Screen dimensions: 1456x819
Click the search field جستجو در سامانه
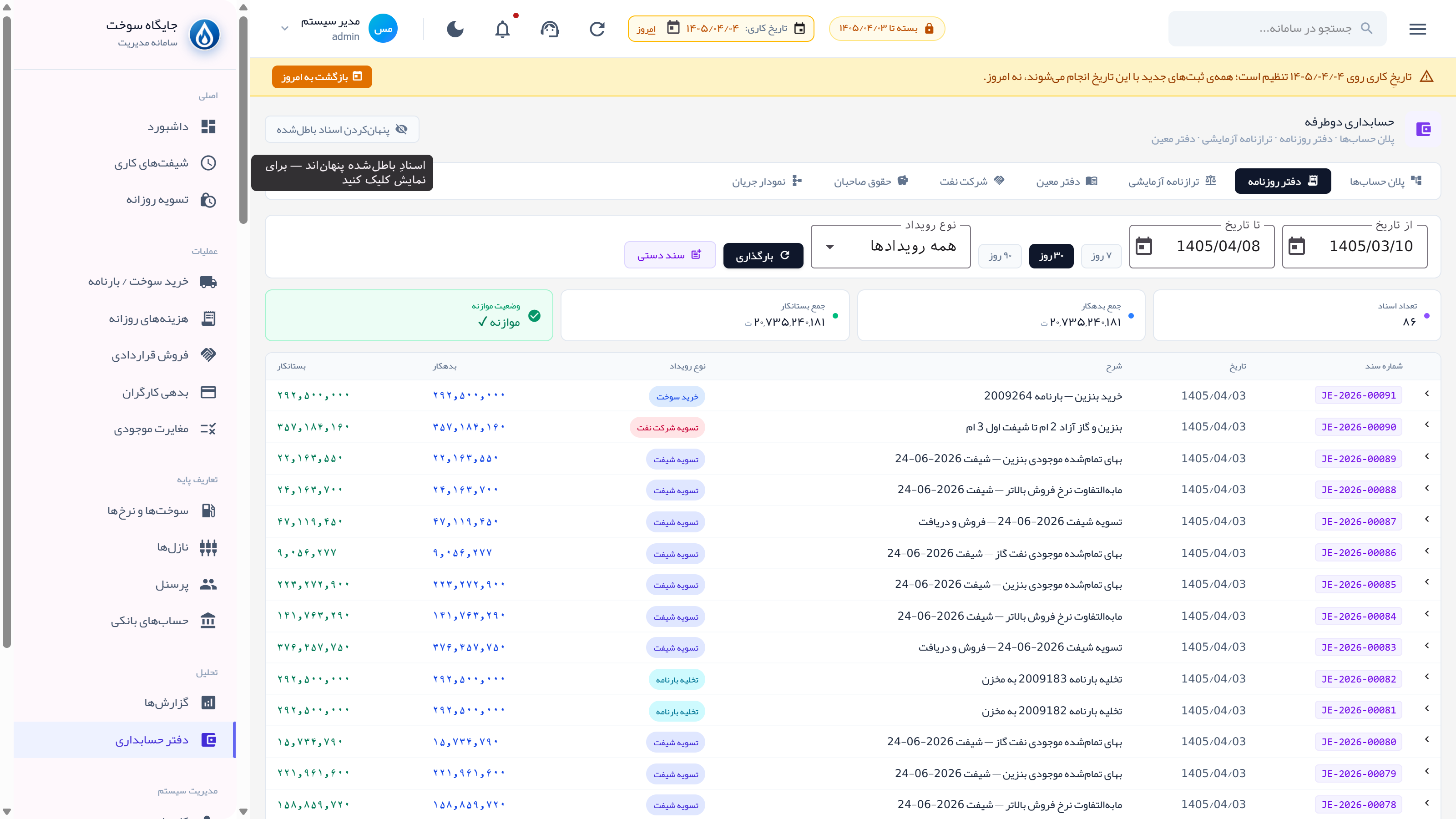coord(1277,28)
